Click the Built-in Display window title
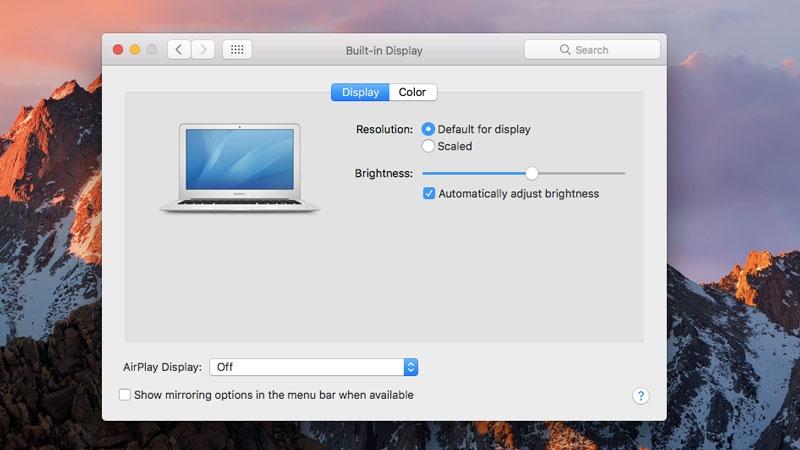This screenshot has height=450, width=800. click(384, 51)
